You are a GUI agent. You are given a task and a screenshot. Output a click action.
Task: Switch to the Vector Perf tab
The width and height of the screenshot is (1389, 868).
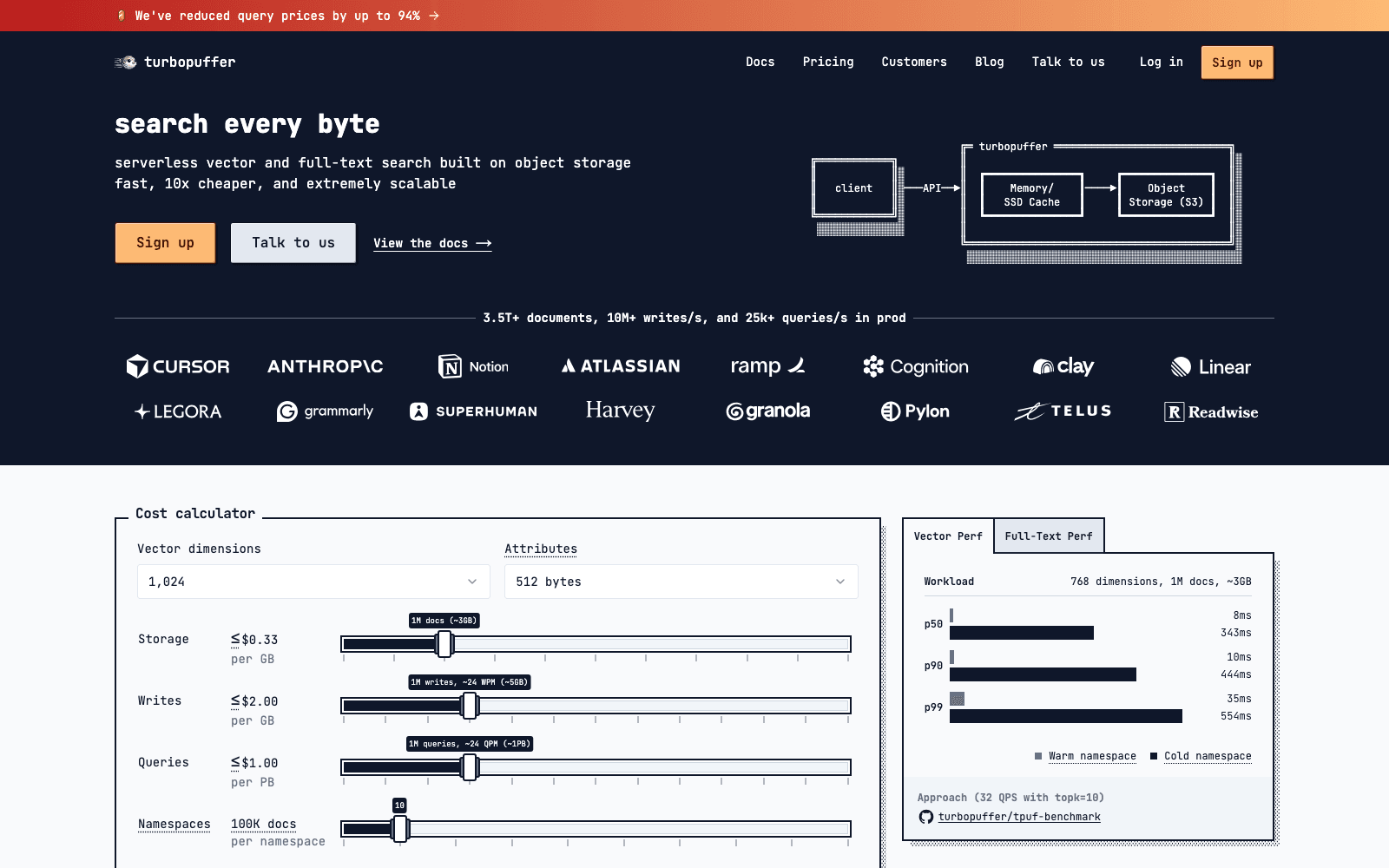[948, 536]
